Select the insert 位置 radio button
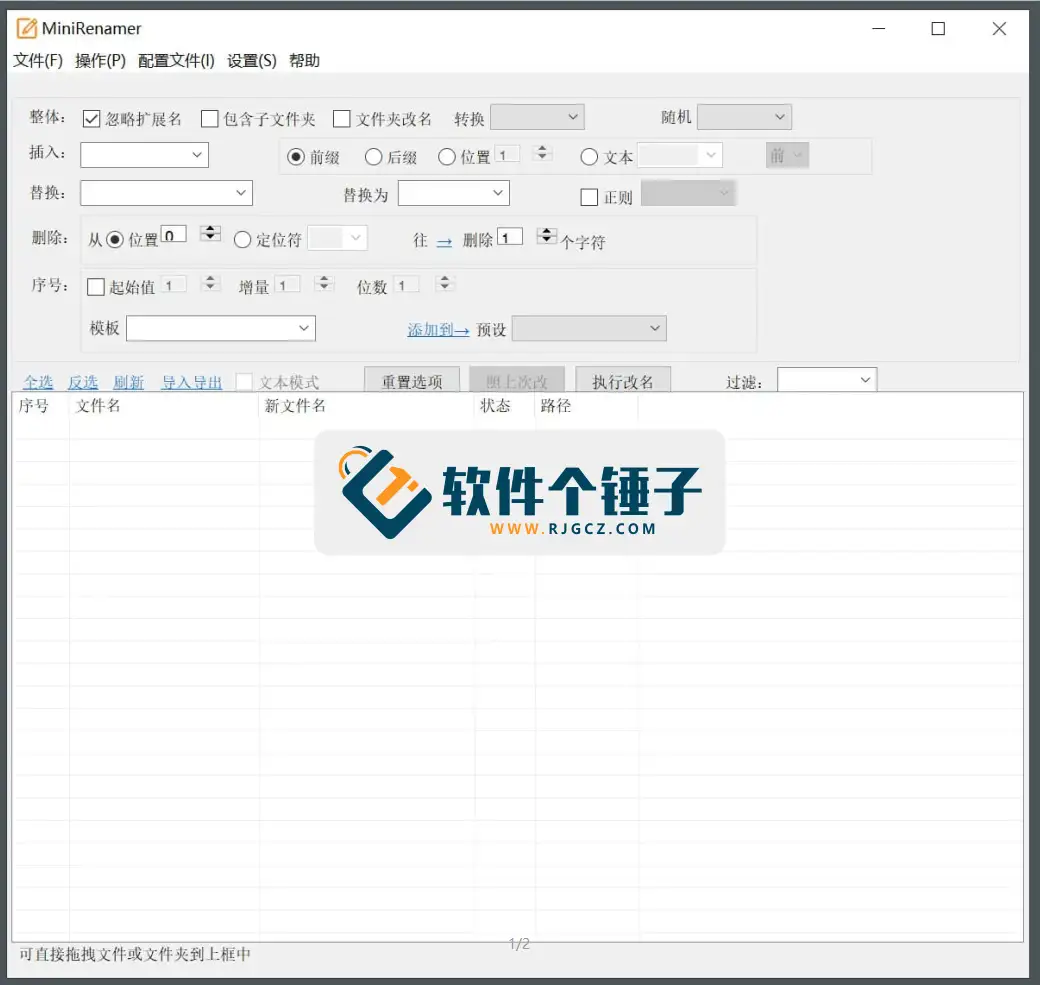 tap(447, 157)
